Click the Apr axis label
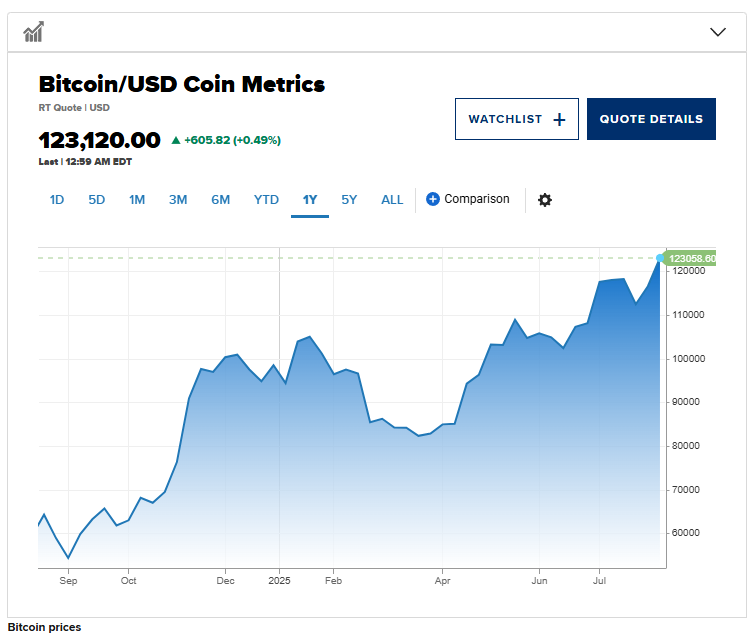This screenshot has width=755, height=636. click(443, 581)
